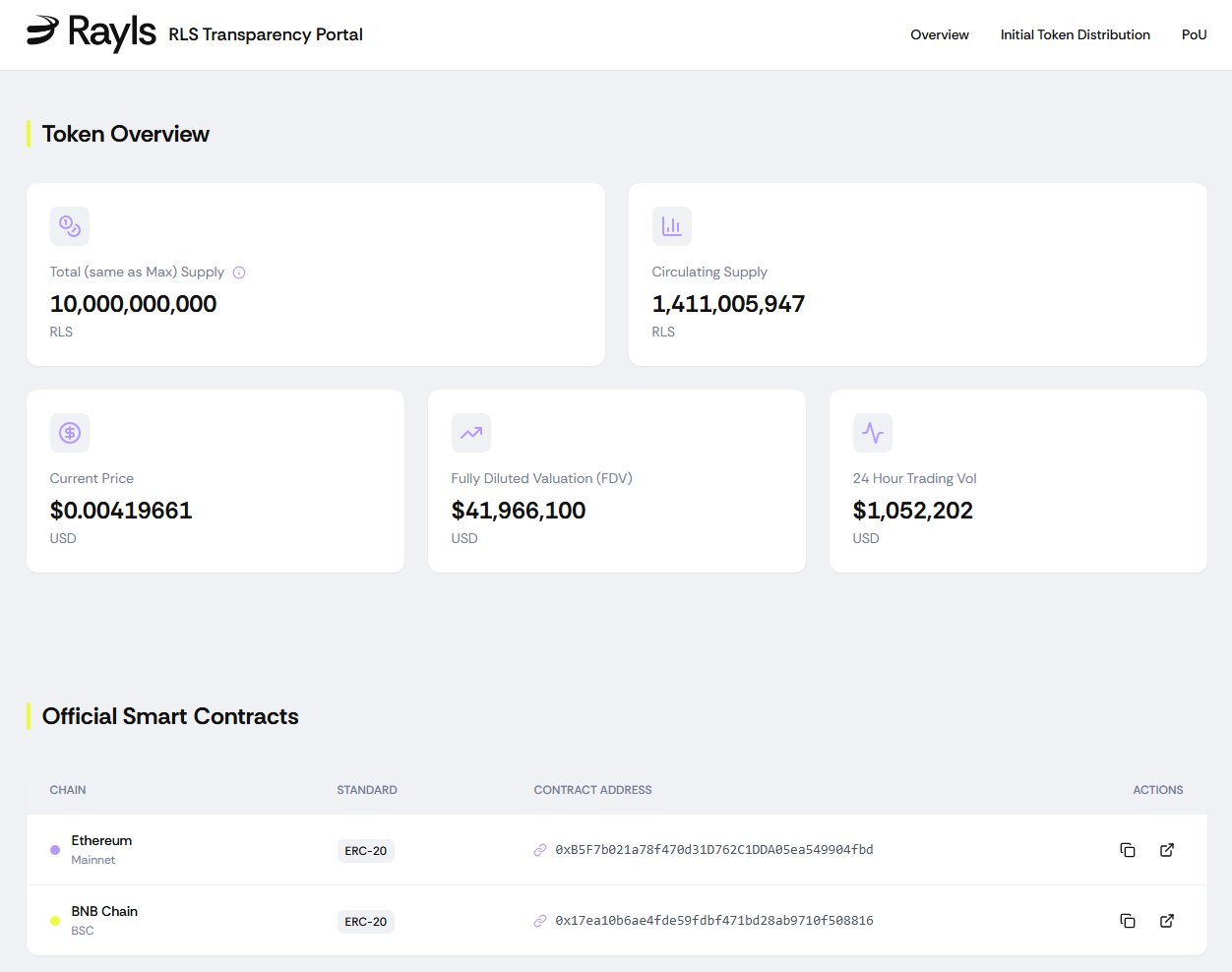
Task: Open Ethereum contract in external explorer
Action: point(1167,850)
